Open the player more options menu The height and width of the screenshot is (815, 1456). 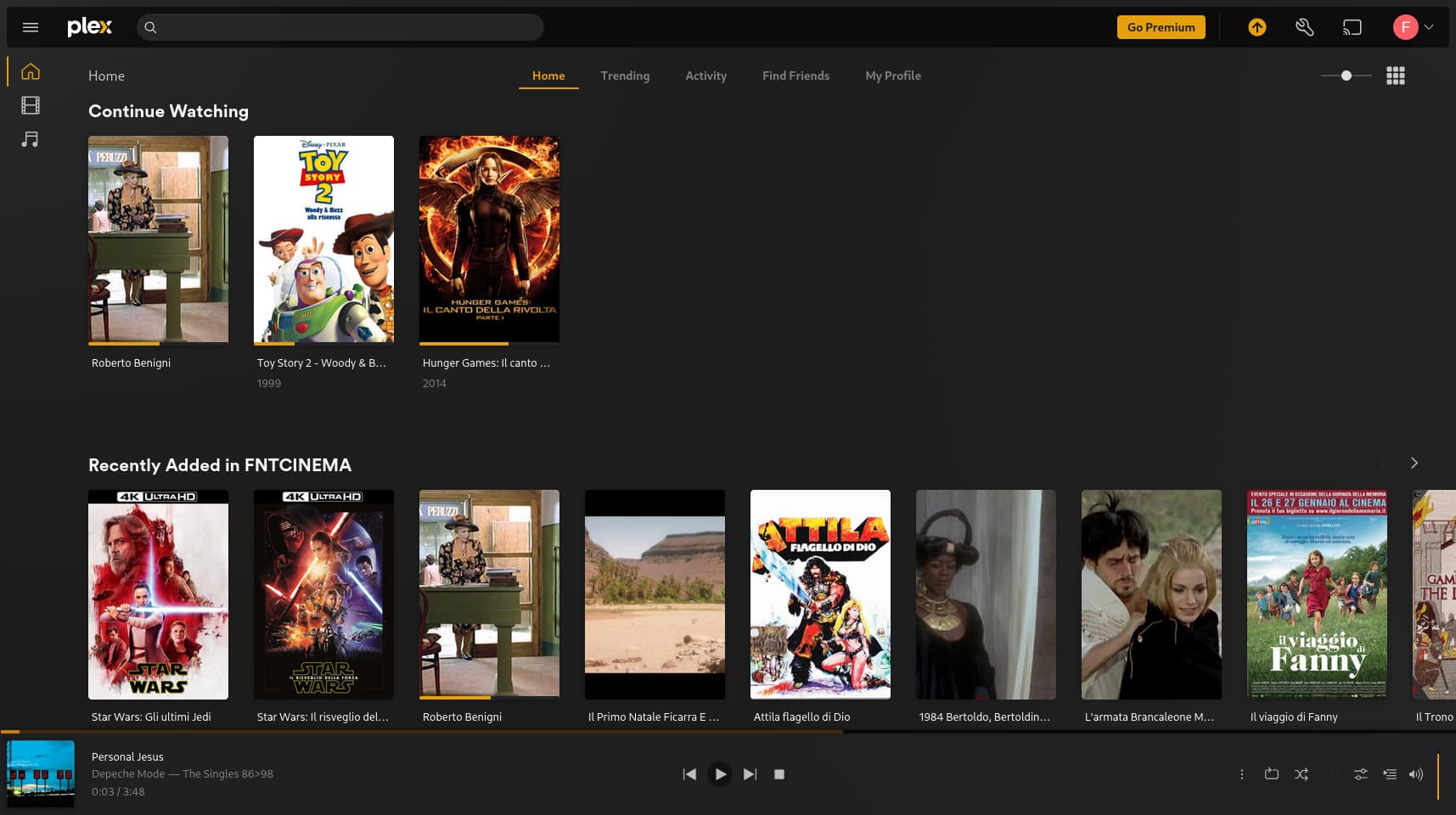pyautogui.click(x=1241, y=774)
